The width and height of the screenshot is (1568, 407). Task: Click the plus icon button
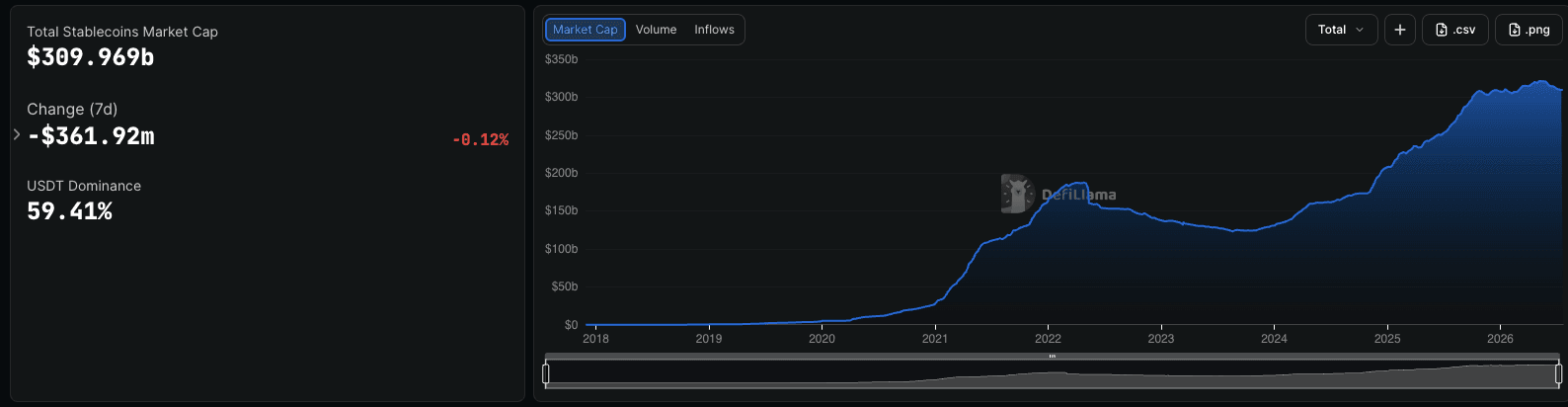point(1400,30)
